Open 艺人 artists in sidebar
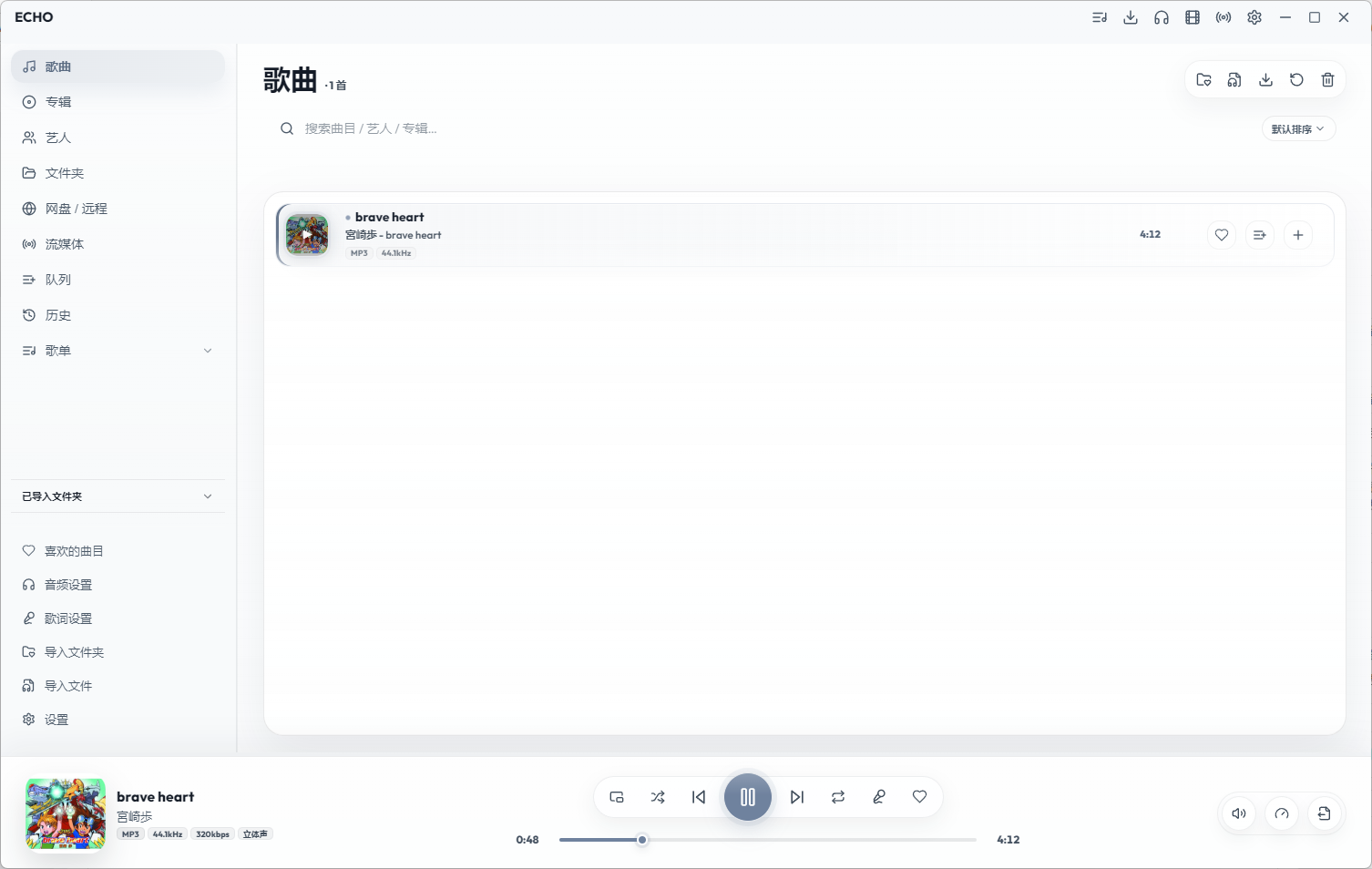Screen dimensions: 1372x869 click(x=118, y=138)
